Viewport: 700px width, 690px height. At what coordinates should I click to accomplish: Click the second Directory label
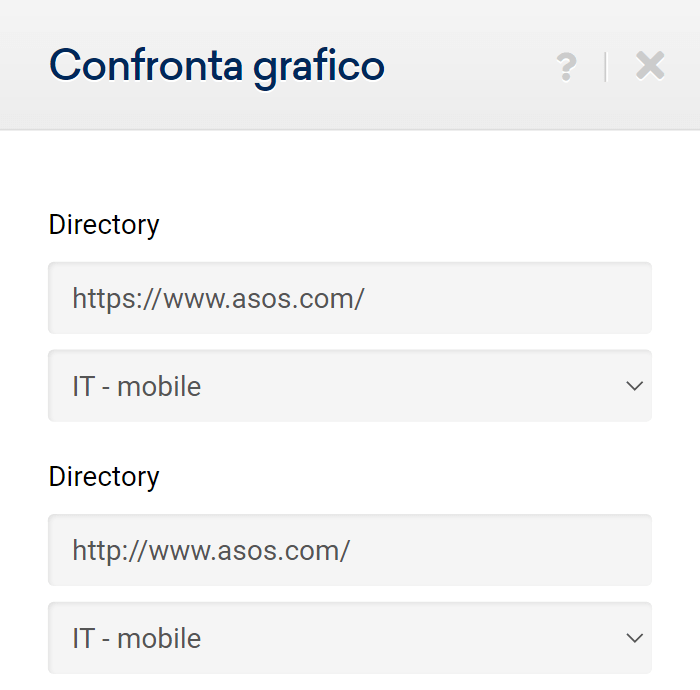tap(104, 476)
